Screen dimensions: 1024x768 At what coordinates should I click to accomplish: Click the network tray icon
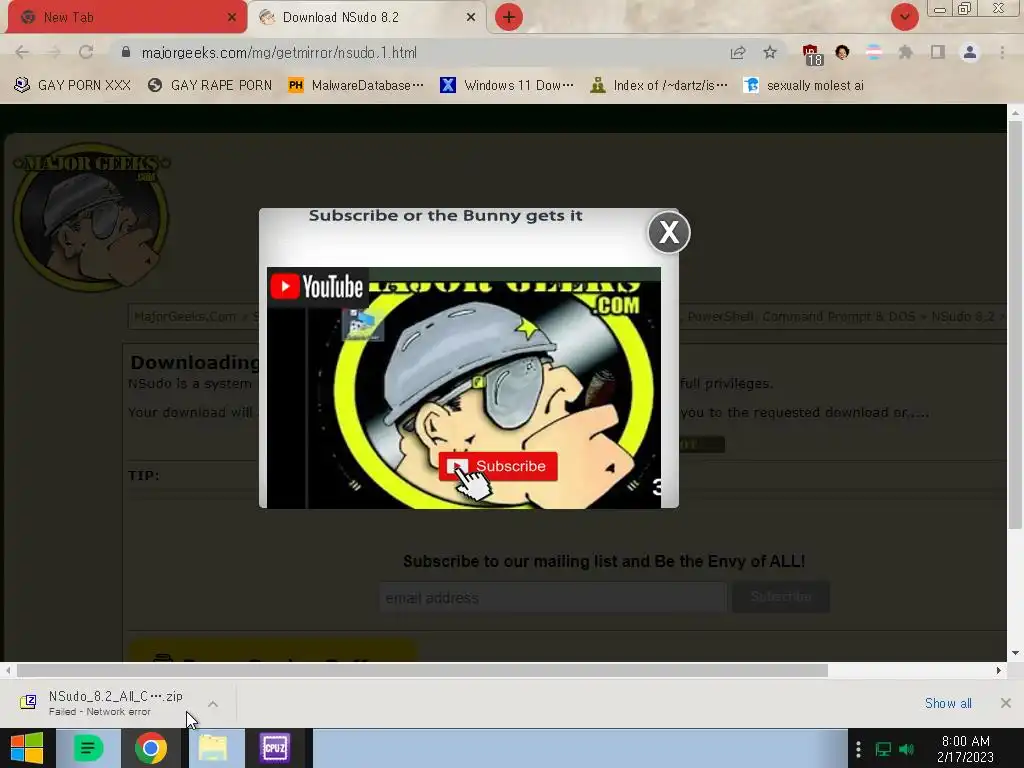coord(883,749)
